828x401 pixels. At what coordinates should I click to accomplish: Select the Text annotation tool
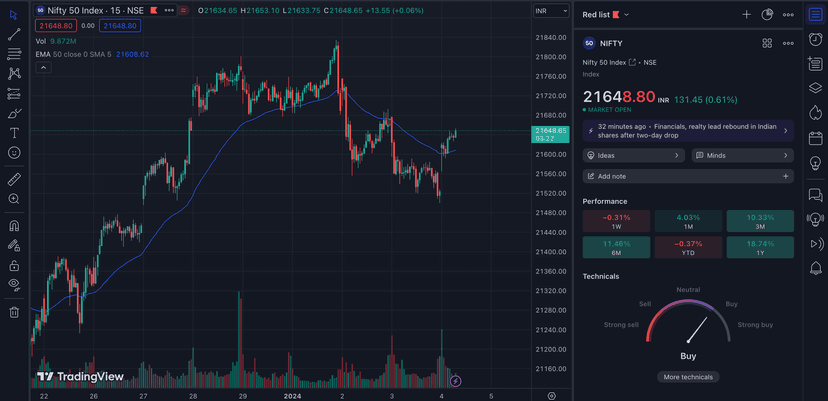click(14, 132)
